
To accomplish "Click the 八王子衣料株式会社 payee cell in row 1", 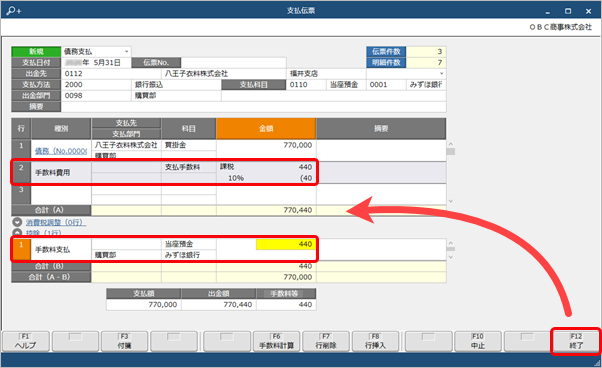I will tap(126, 145).
